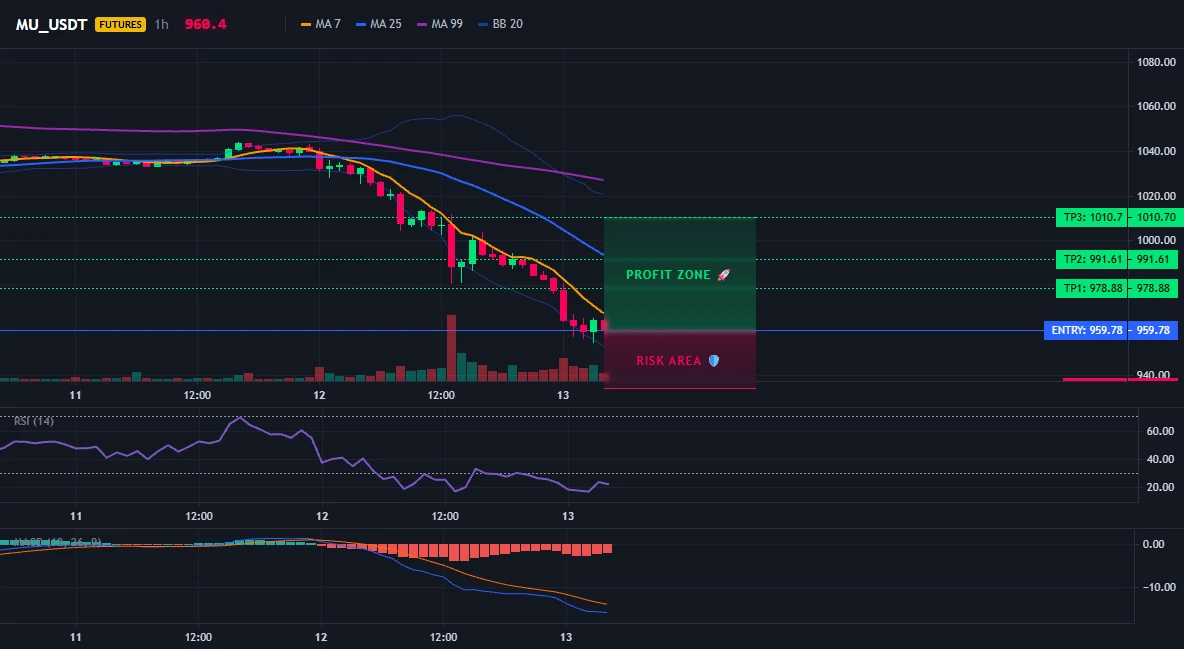Click the RISK AREA text label
This screenshot has width=1184, height=649.
[x=669, y=361]
